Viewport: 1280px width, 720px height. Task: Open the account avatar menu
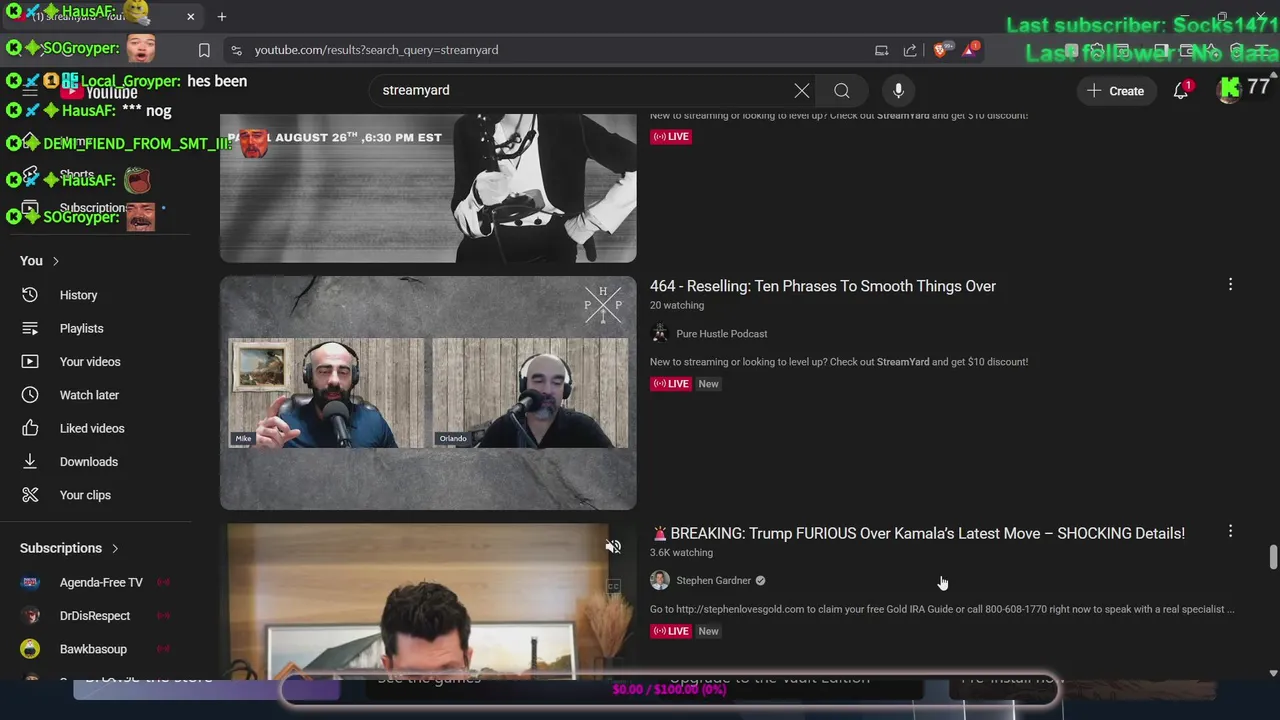[1229, 91]
